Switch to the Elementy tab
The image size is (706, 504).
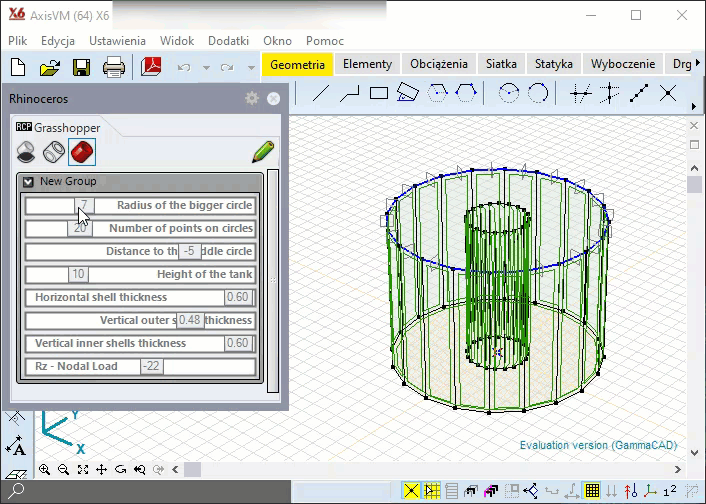point(367,64)
